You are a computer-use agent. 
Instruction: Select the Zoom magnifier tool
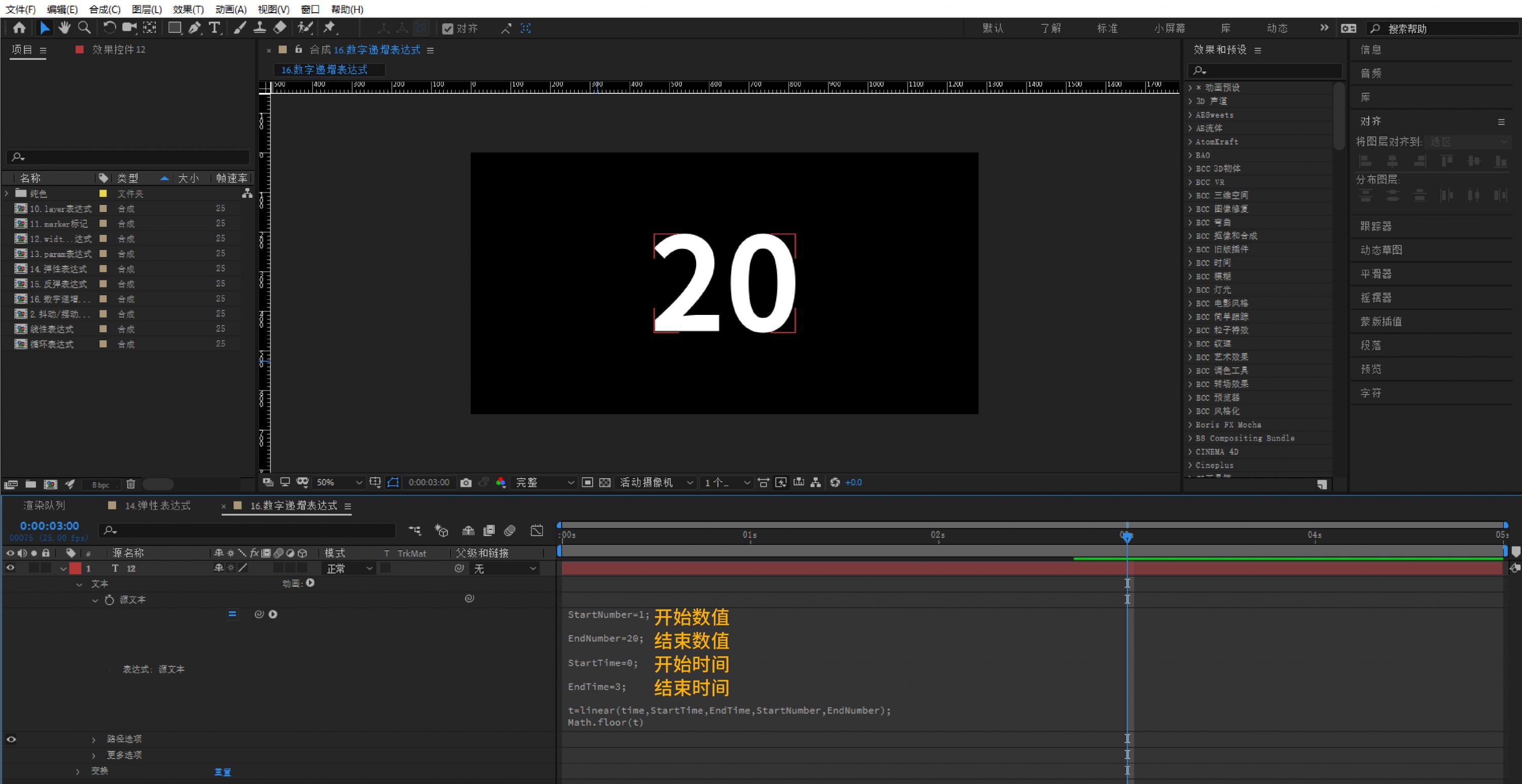point(85,28)
